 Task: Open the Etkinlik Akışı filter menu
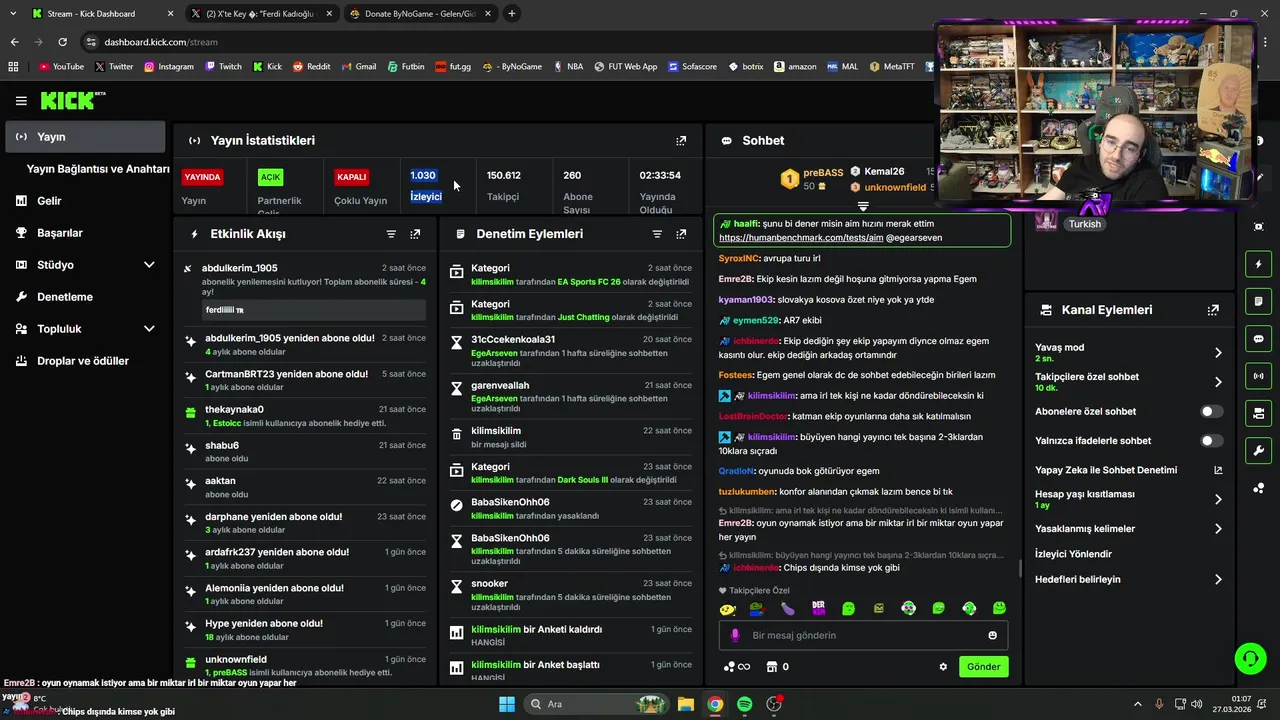pyautogui.click(x=391, y=234)
